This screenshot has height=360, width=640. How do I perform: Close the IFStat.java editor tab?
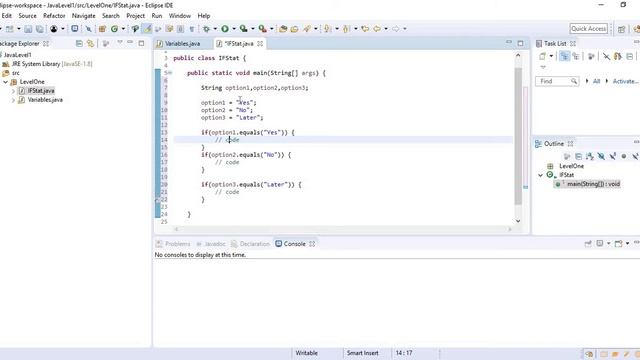coord(260,43)
